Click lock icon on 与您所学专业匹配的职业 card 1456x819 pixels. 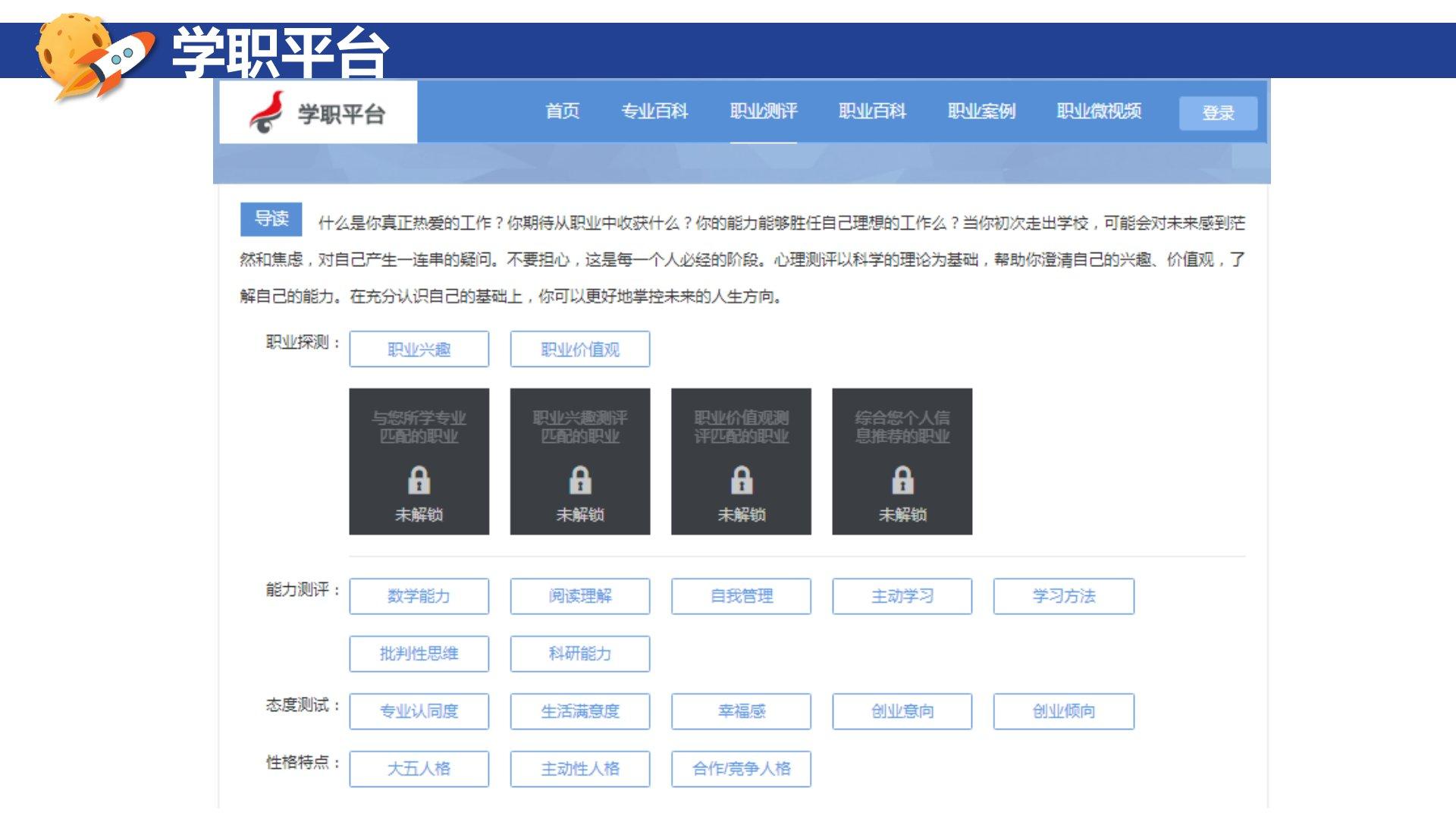pos(419,480)
